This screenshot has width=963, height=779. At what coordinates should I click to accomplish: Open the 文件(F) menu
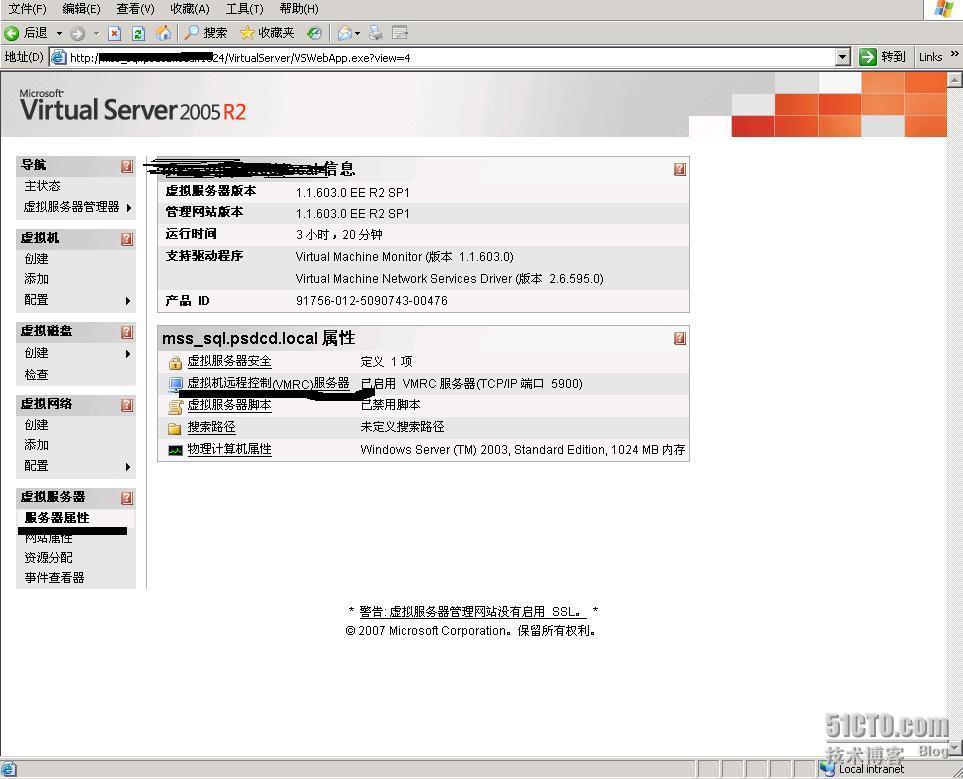point(27,9)
